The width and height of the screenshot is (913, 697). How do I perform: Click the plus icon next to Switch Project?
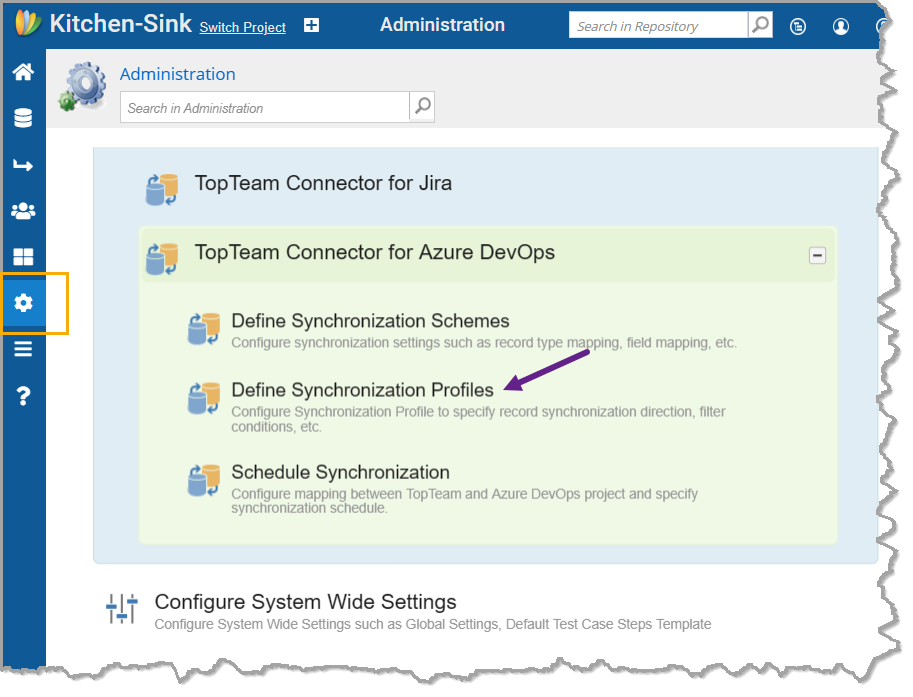pos(312,25)
